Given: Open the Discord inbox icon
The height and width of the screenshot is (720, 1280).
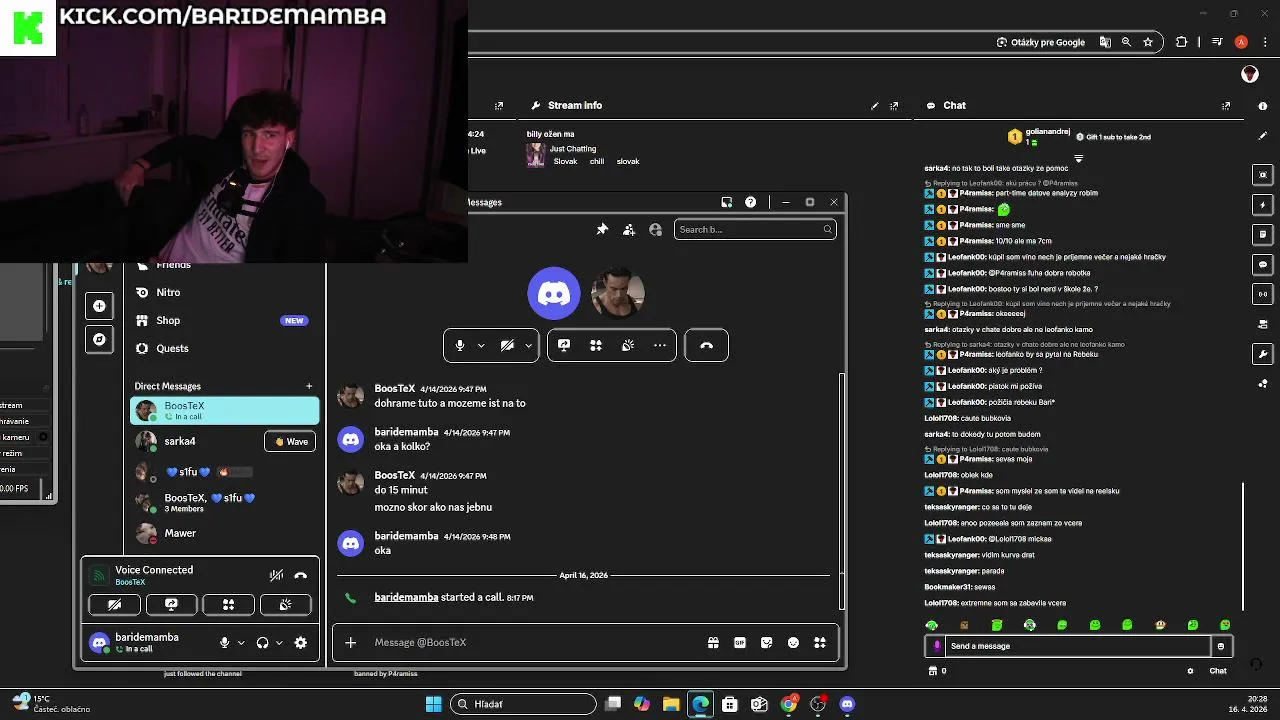Looking at the screenshot, I should click(727, 202).
